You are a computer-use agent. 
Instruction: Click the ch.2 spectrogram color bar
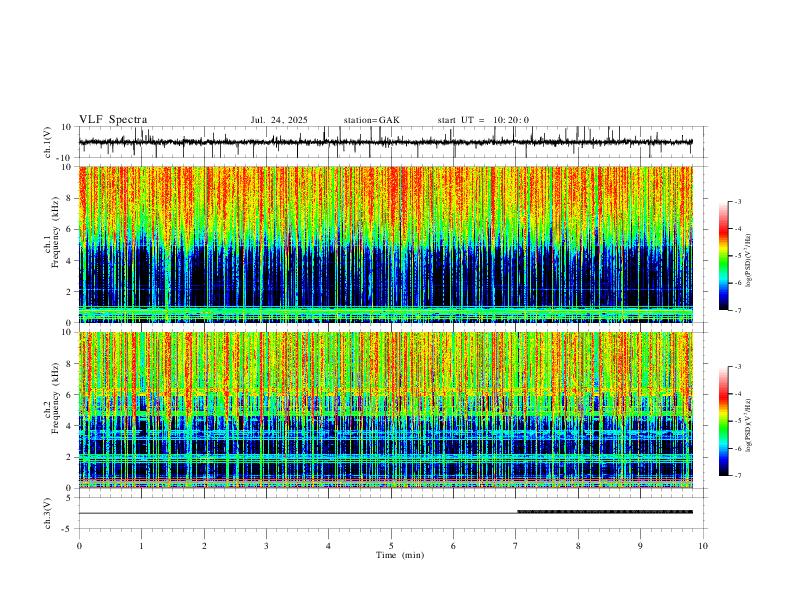(x=724, y=421)
